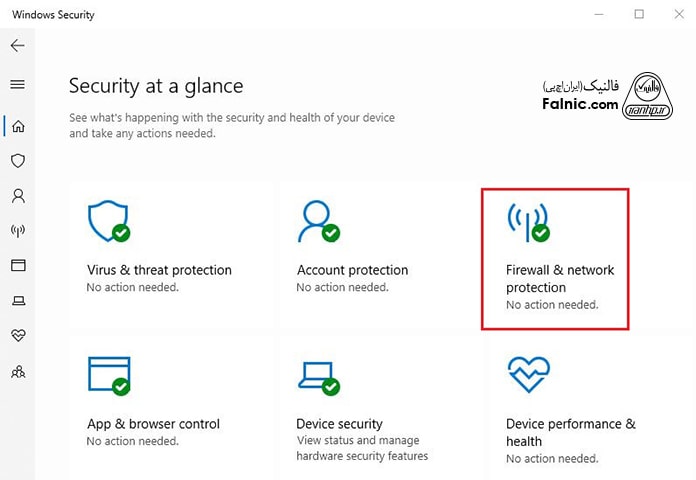Open the Virus & threat protection text link

click(x=159, y=270)
